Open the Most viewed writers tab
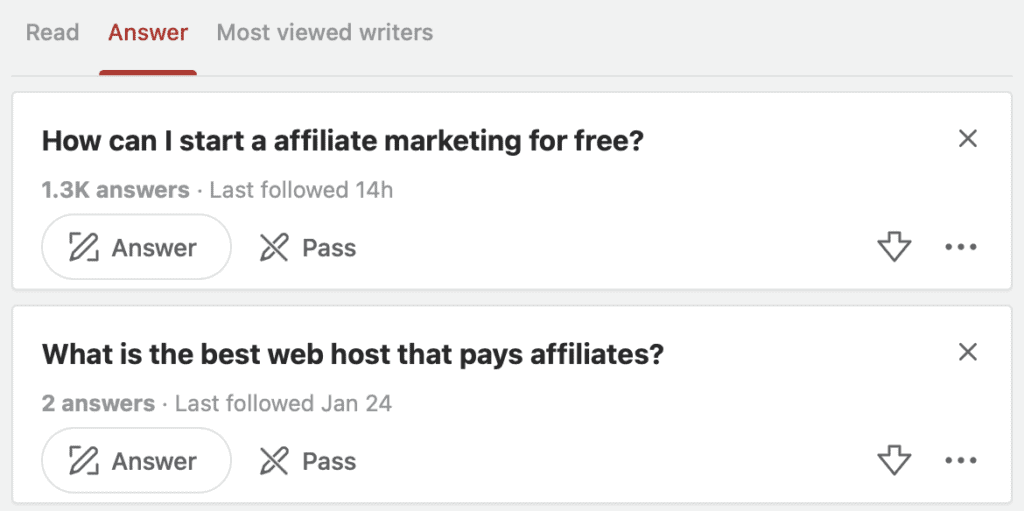The height and width of the screenshot is (511, 1024). 325,32
